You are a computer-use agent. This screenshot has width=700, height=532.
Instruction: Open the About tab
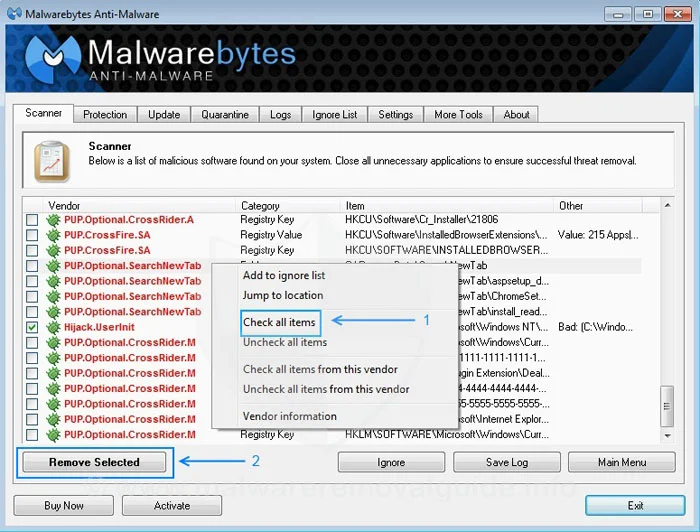pyautogui.click(x=517, y=115)
